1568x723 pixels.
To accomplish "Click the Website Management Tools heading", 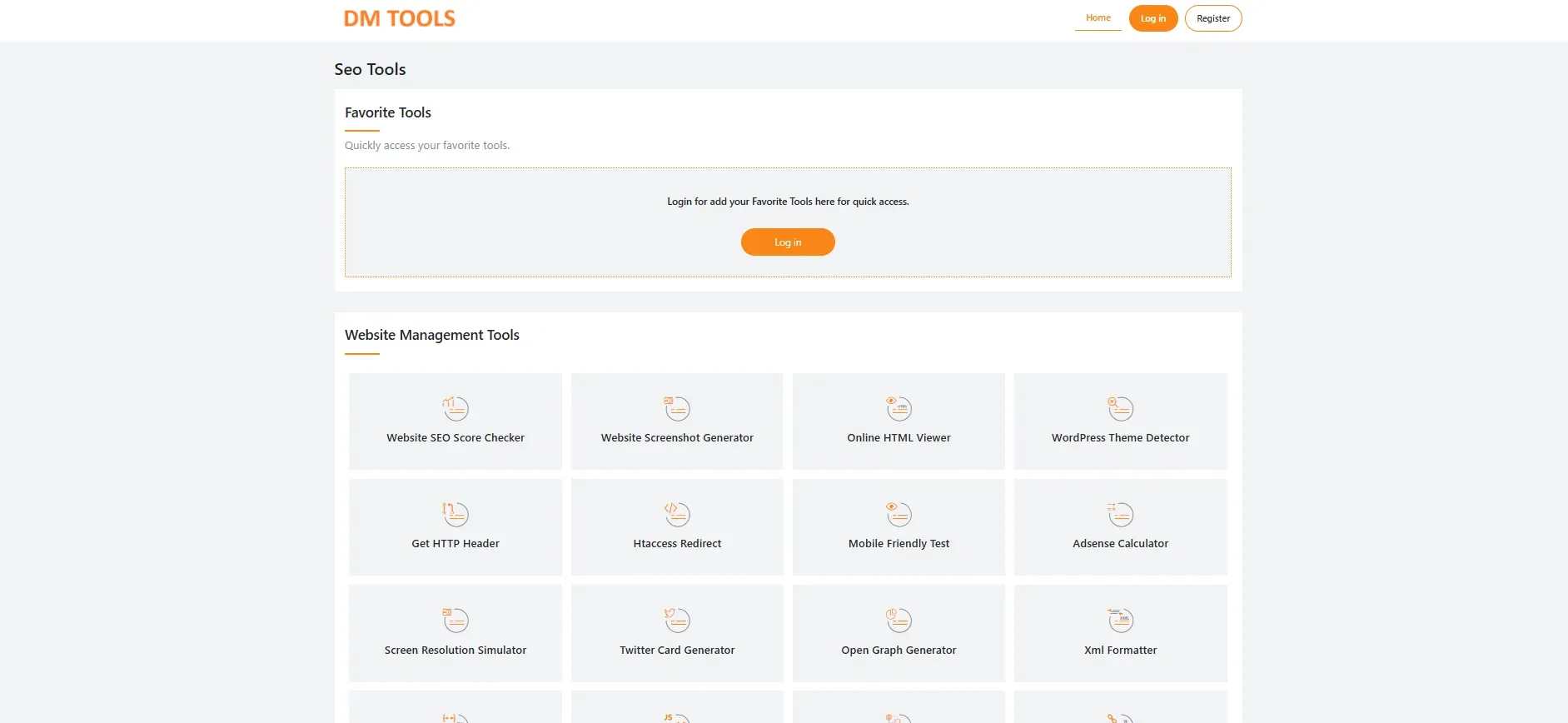I will coord(432,335).
